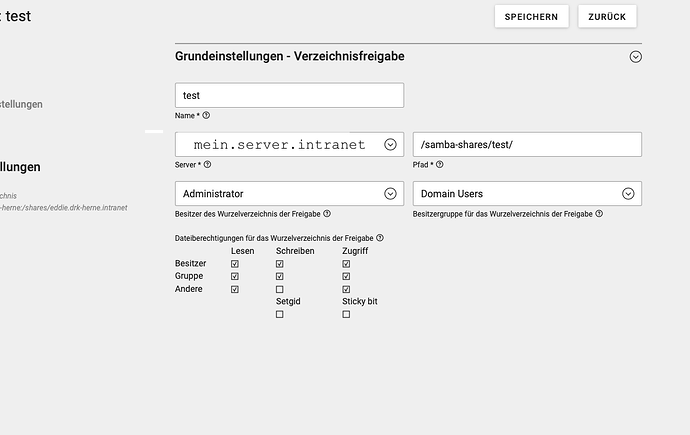Uncheck Lesen permission for Besitzer
Image resolution: width=690 pixels, height=435 pixels.
click(235, 264)
